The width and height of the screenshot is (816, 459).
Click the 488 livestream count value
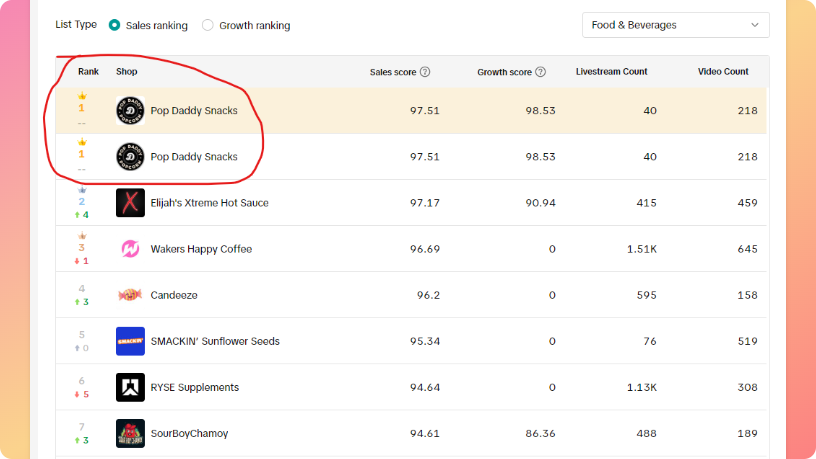pos(646,434)
